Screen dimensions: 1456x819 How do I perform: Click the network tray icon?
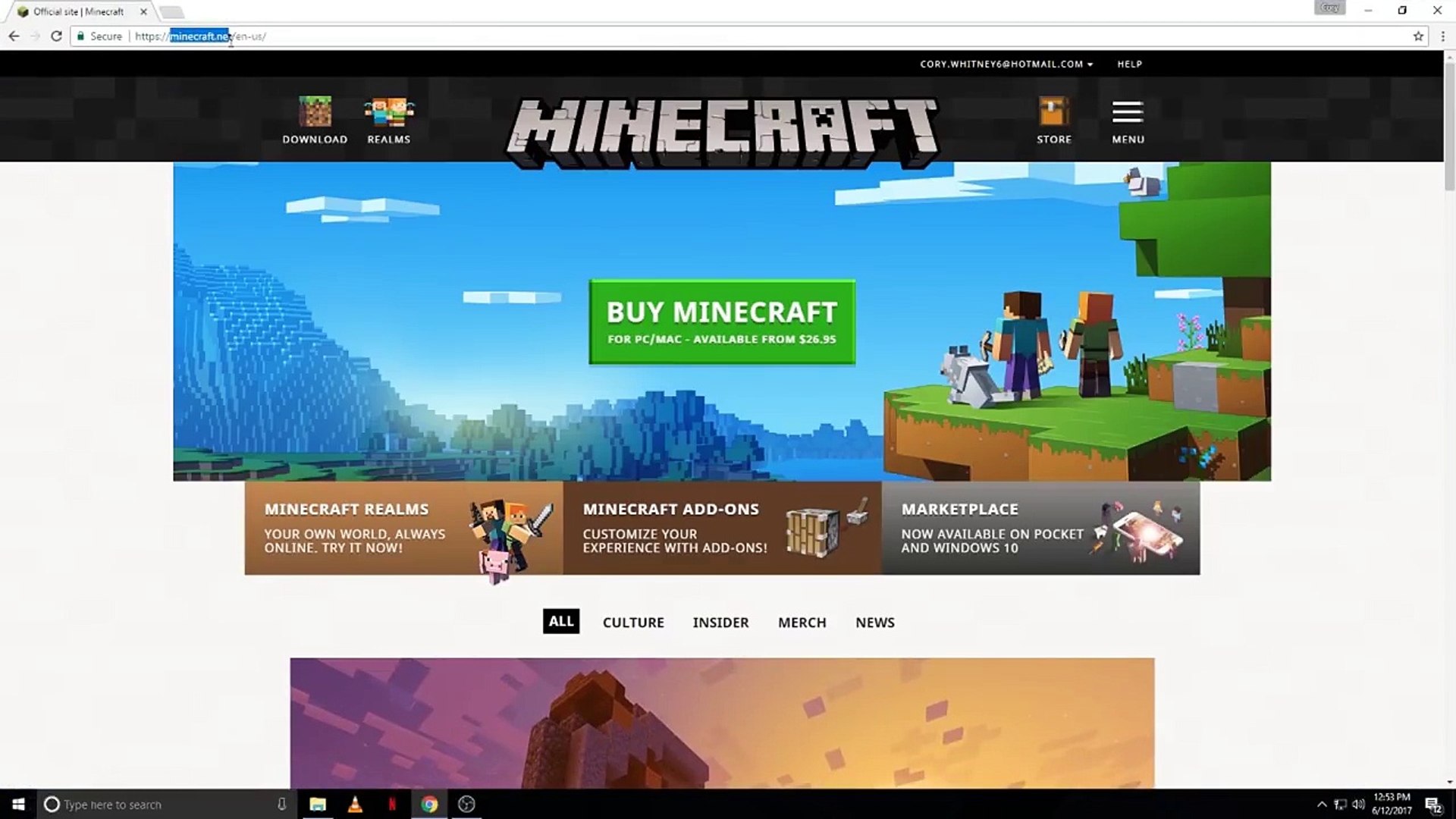tap(1340, 805)
